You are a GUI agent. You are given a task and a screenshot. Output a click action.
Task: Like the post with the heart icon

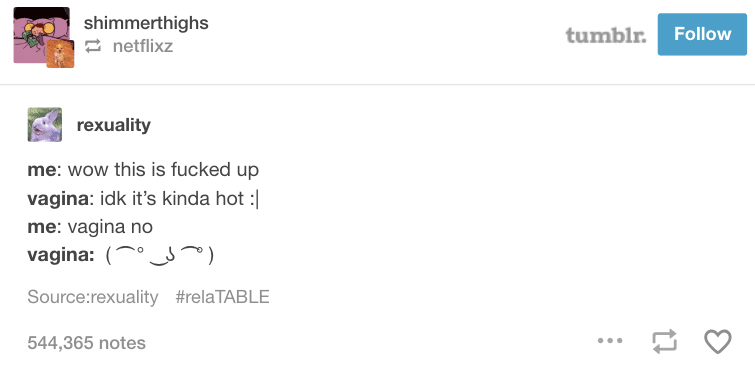717,341
